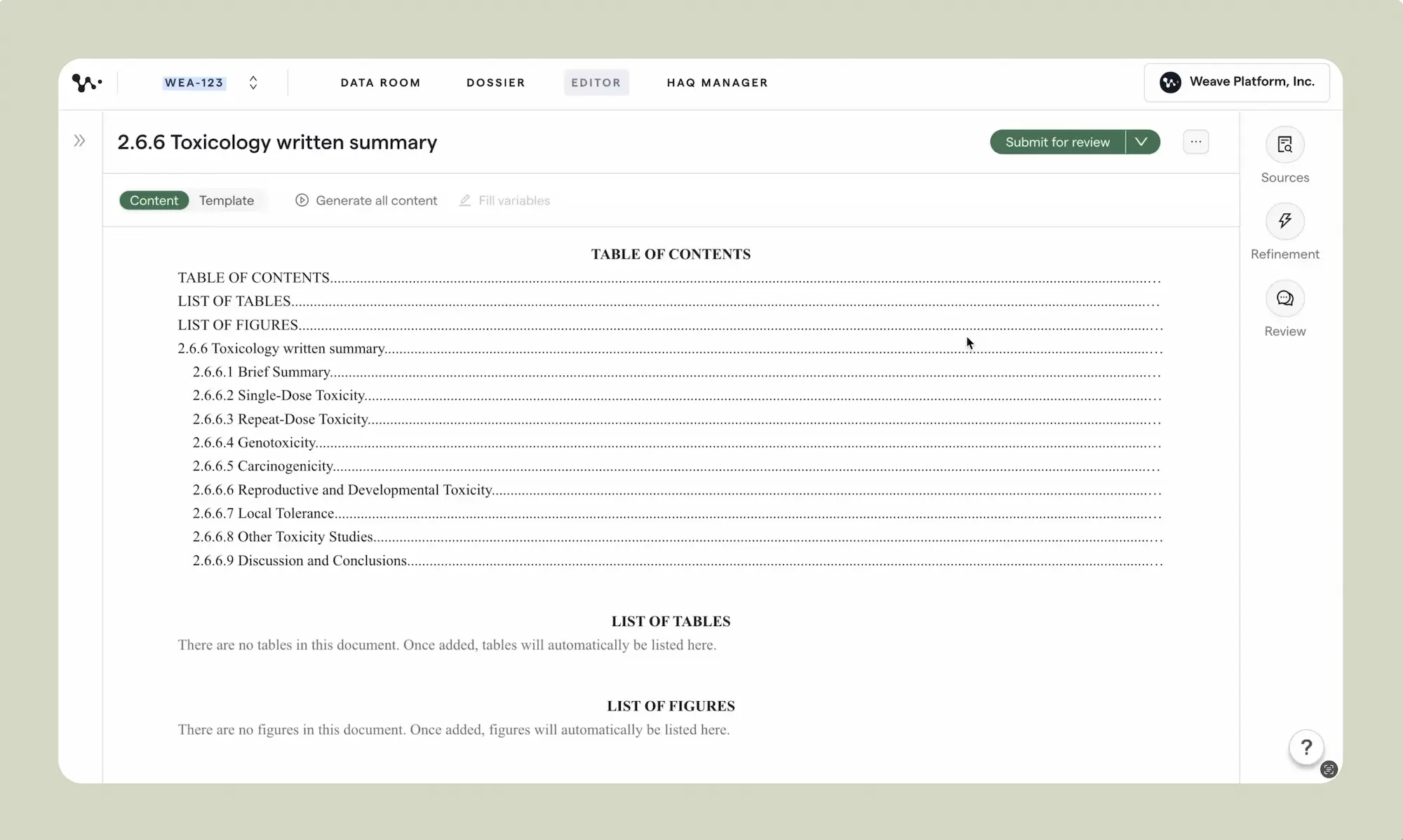
Task: Click the Generate all content play icon
Action: (x=302, y=201)
